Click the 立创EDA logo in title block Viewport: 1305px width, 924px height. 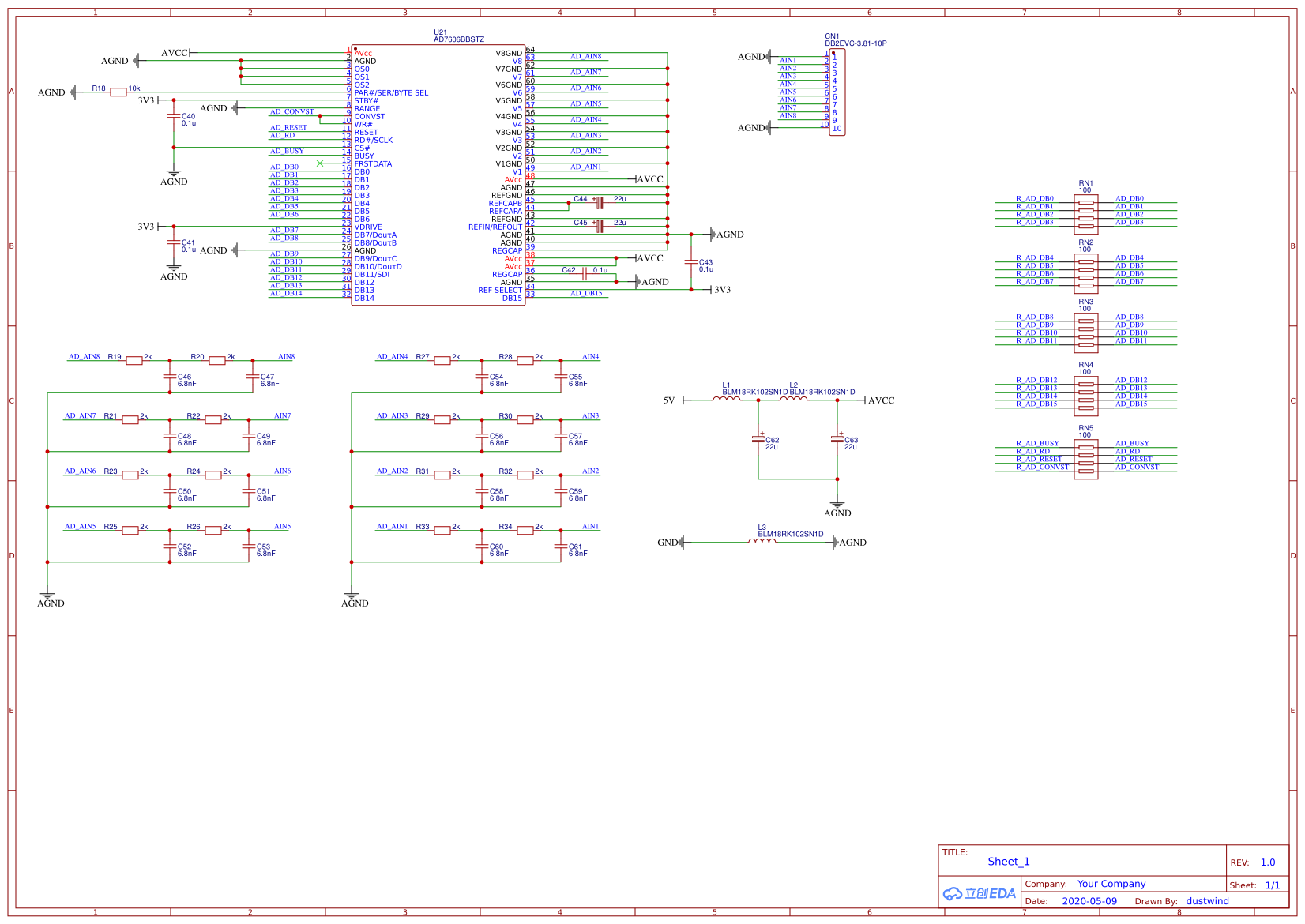coord(981,893)
